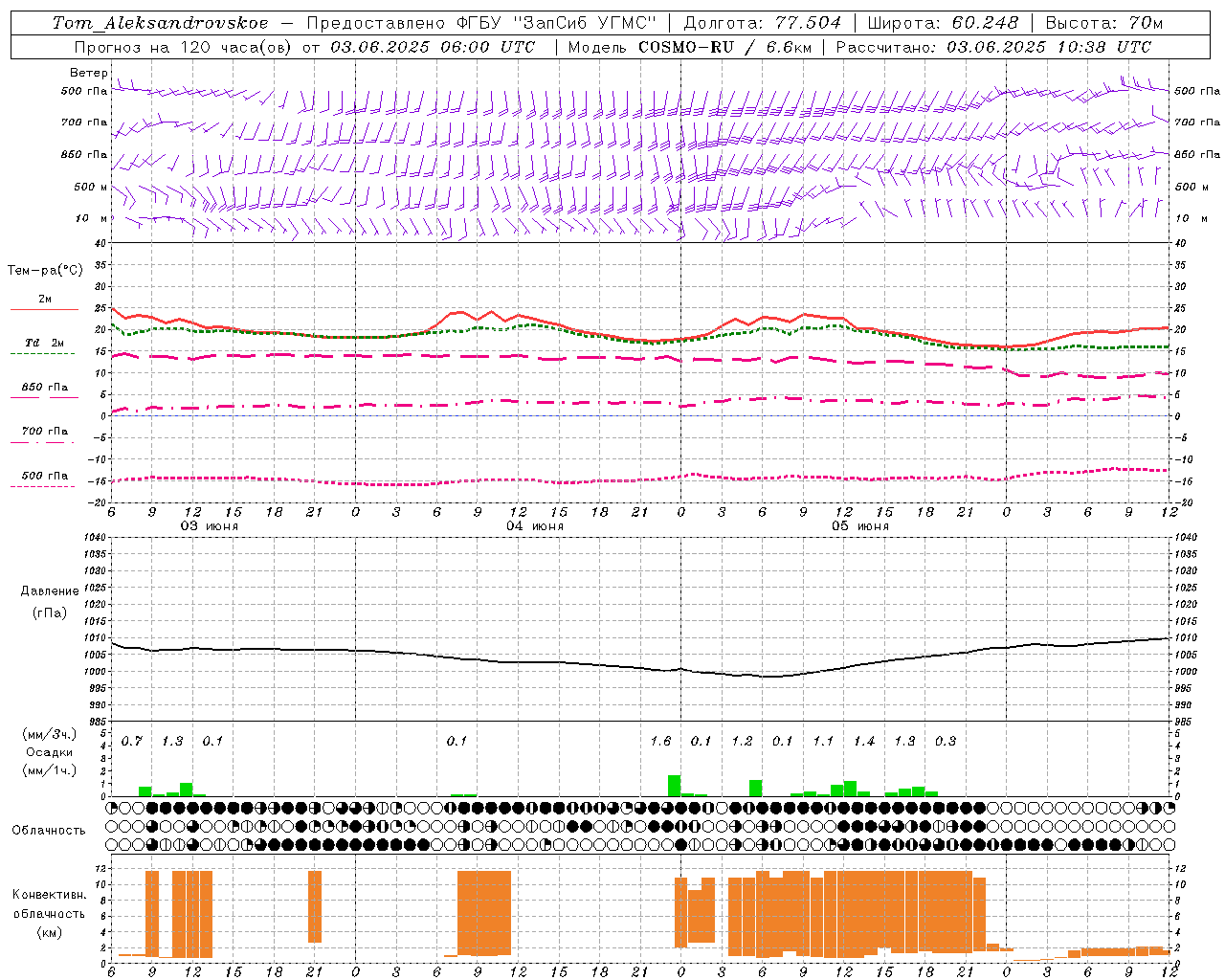Click the 03 июня date label
The width and height of the screenshot is (1225, 980).
point(210,526)
